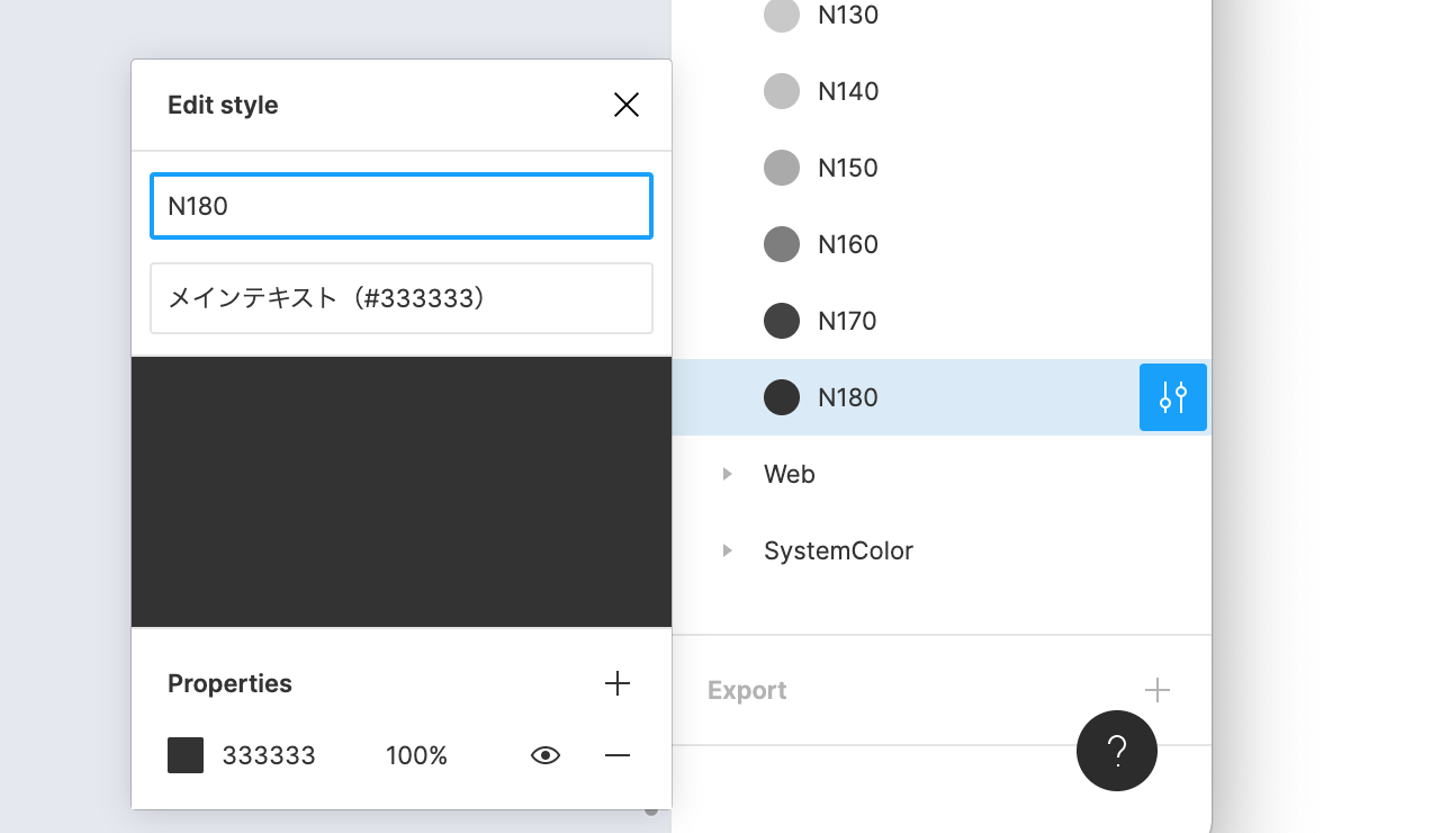The height and width of the screenshot is (833, 1440).
Task: Edit the 100% opacity value
Action: coord(416,756)
